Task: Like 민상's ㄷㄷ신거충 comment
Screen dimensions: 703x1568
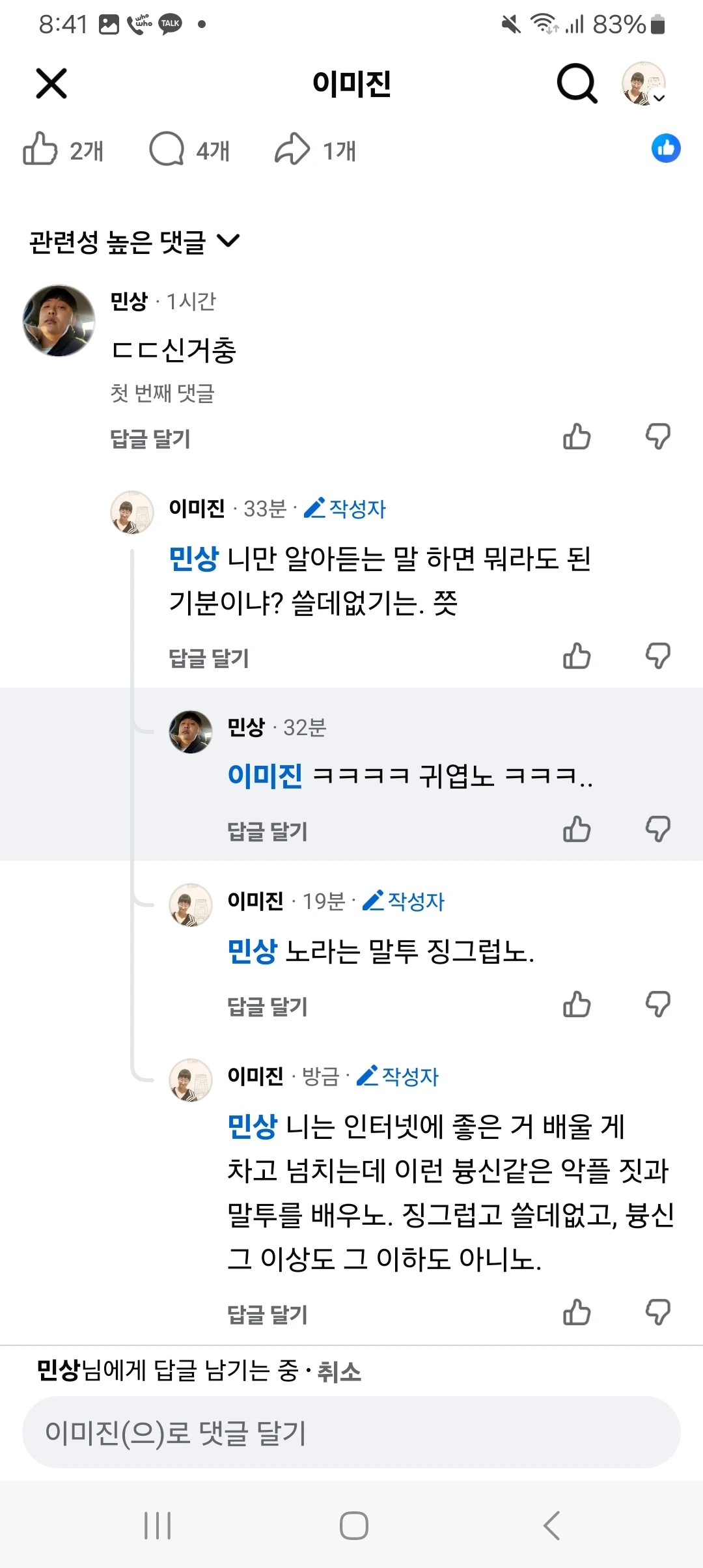Action: tap(577, 436)
